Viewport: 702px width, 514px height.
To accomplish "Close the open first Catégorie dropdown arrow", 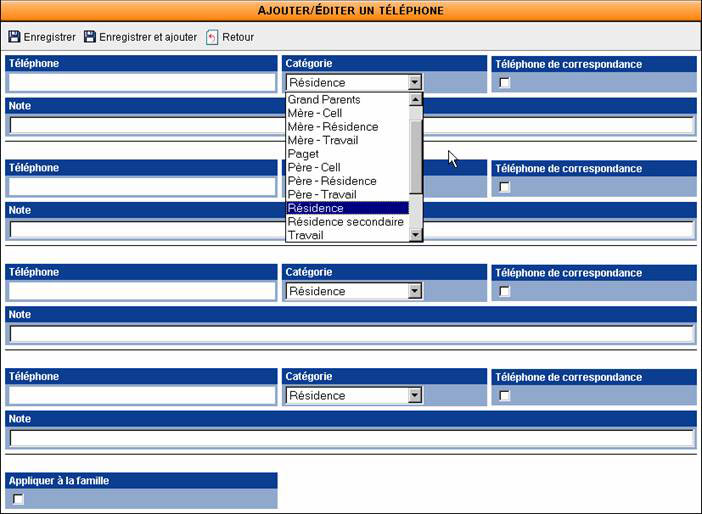I will click(415, 82).
